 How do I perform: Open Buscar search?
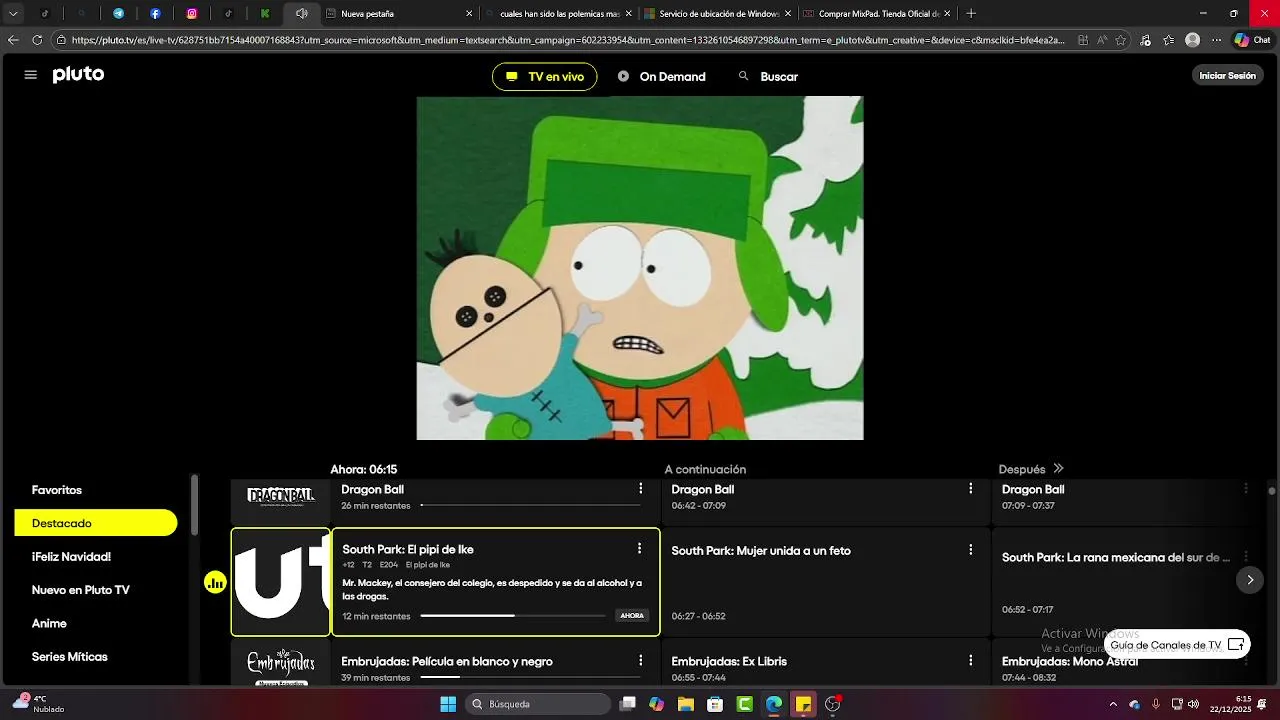click(768, 77)
